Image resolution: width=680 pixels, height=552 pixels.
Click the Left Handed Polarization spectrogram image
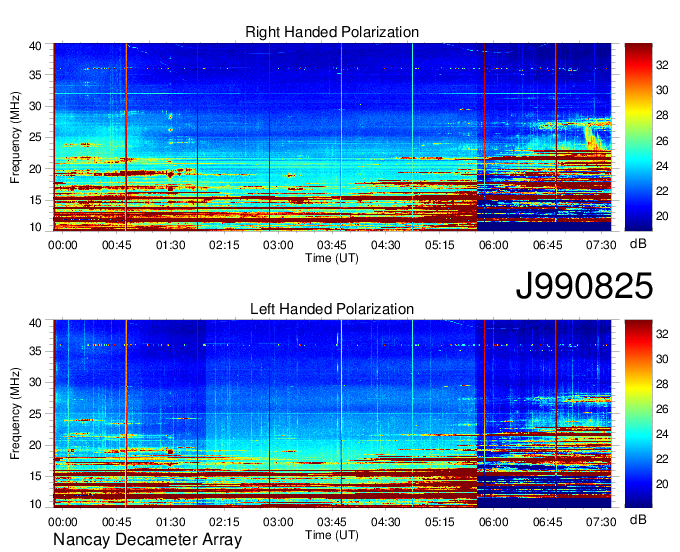click(332, 414)
